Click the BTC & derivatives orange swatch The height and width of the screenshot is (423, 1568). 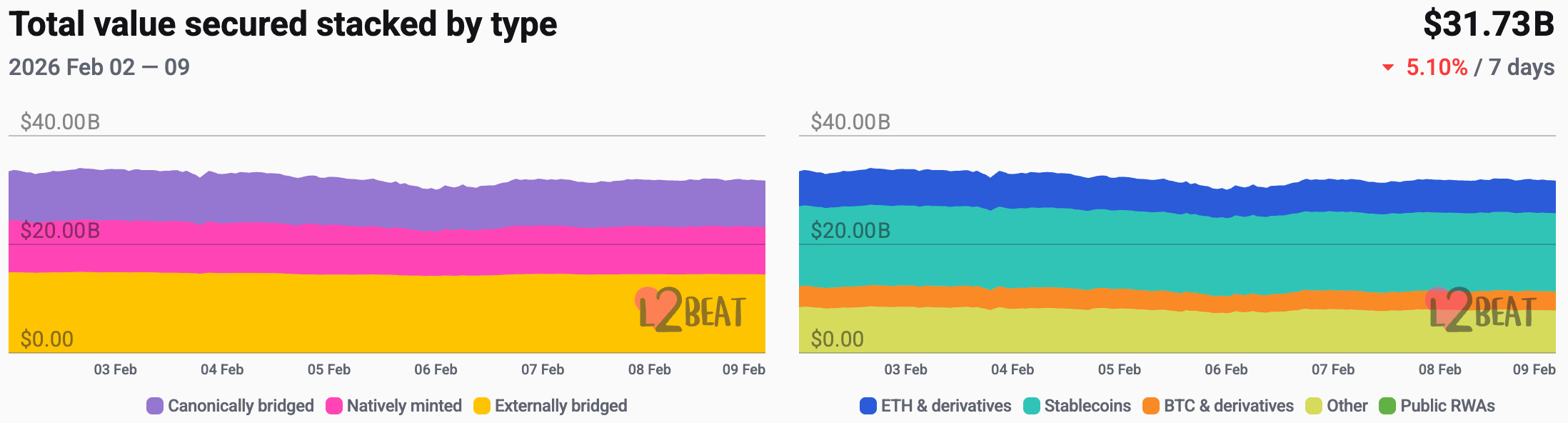coord(1150,406)
